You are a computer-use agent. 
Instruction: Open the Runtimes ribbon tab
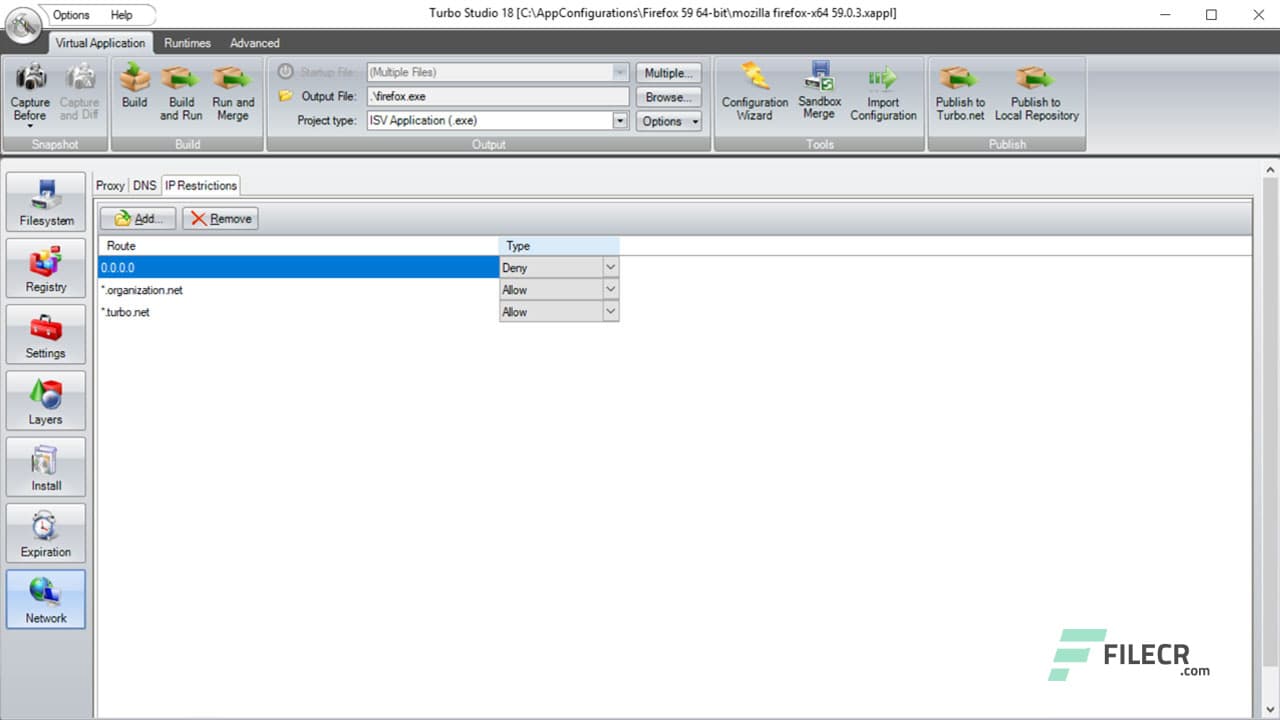click(x=187, y=43)
